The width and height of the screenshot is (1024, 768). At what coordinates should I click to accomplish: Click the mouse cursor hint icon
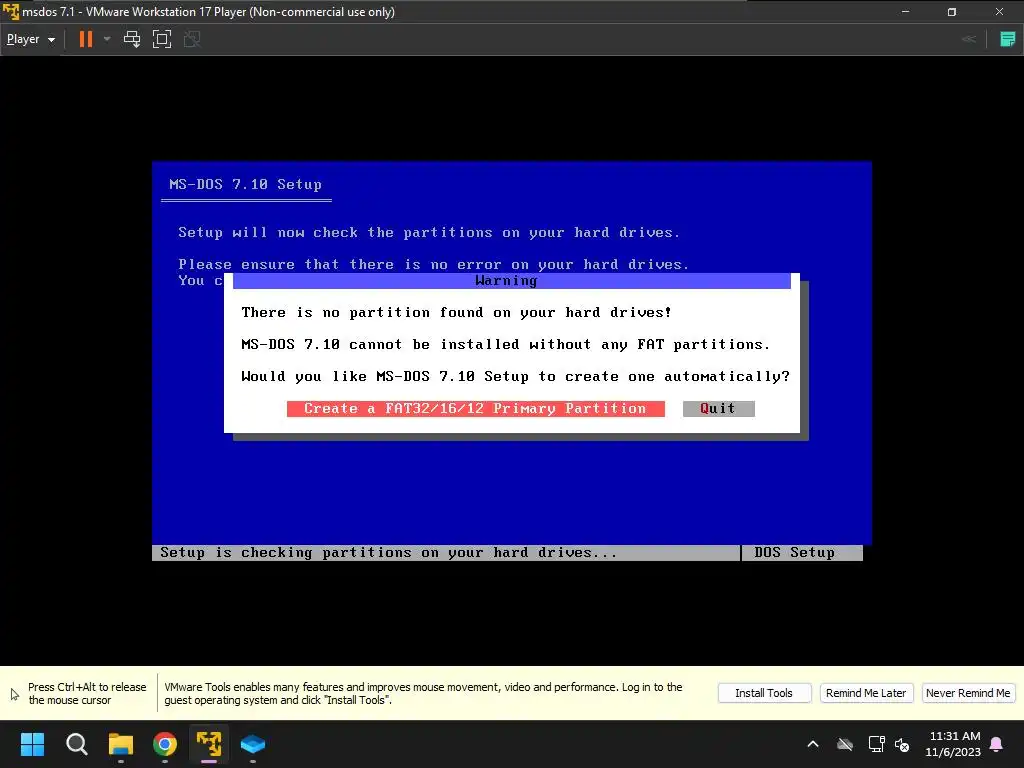(x=14, y=694)
